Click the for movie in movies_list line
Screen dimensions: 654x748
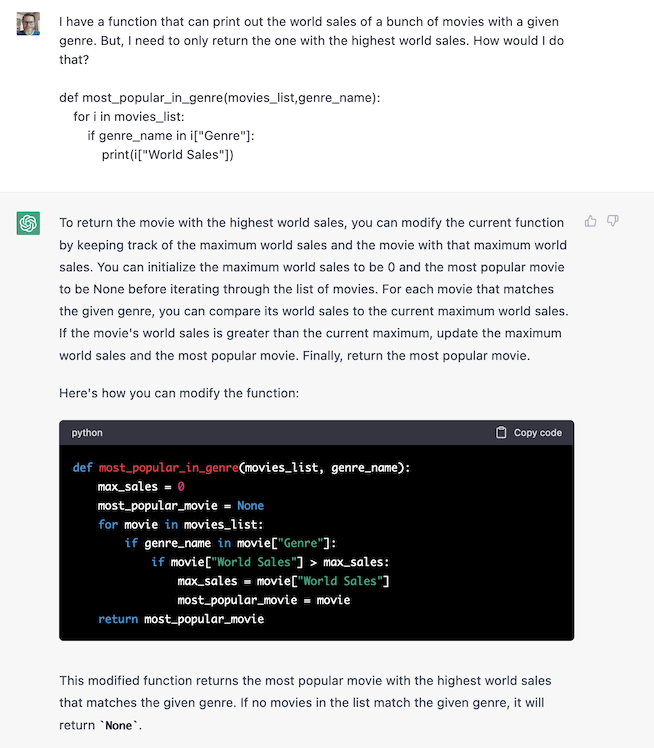click(x=180, y=525)
